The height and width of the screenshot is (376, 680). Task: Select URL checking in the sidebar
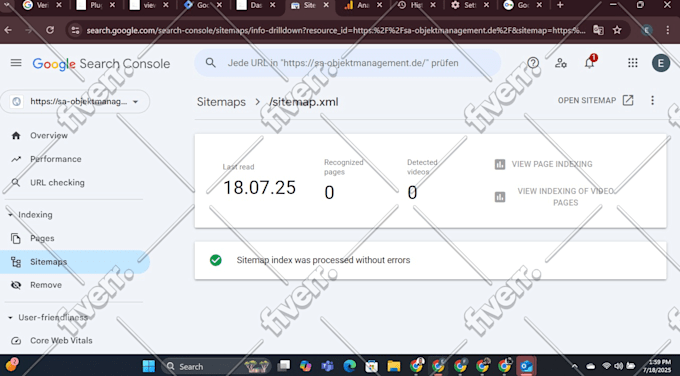tap(57, 183)
